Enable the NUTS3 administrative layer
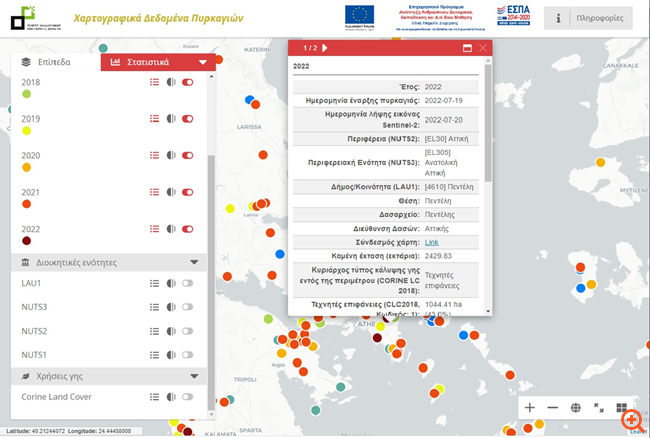This screenshot has width=650, height=438. pos(187,307)
